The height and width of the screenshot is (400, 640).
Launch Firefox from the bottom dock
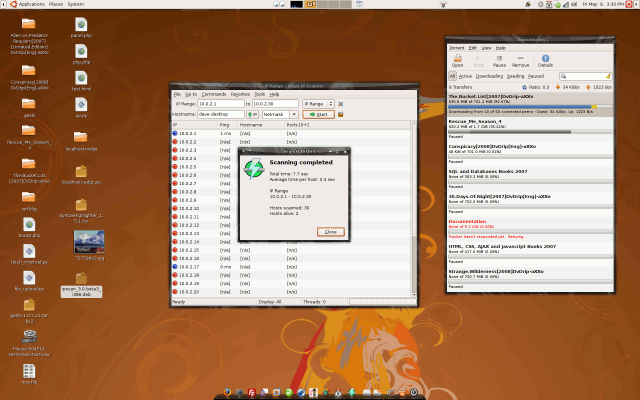(x=227, y=393)
